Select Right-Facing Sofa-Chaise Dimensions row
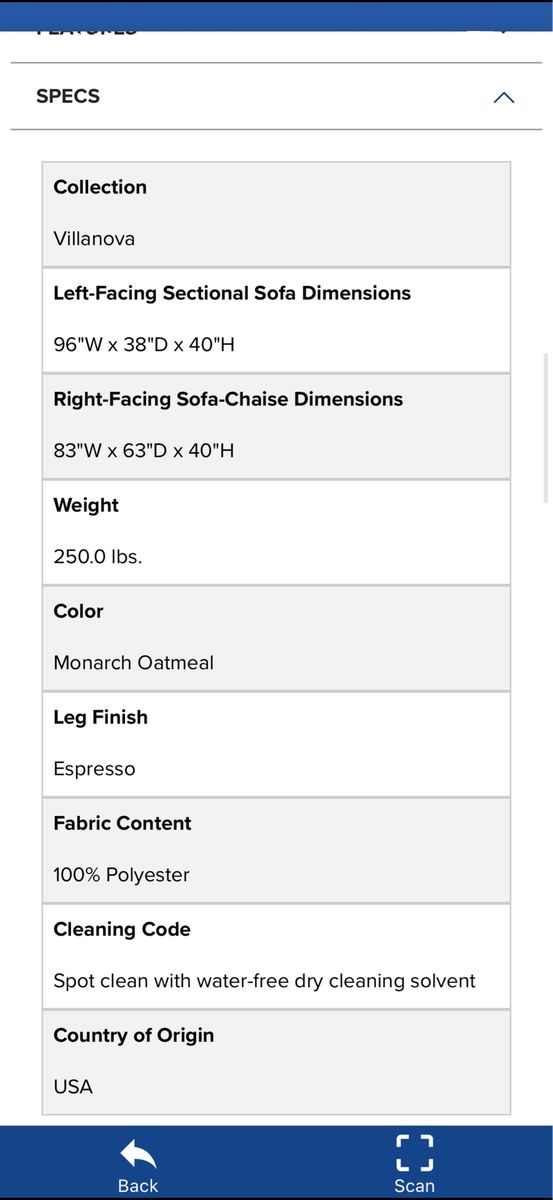The height and width of the screenshot is (1200, 553). click(276, 426)
